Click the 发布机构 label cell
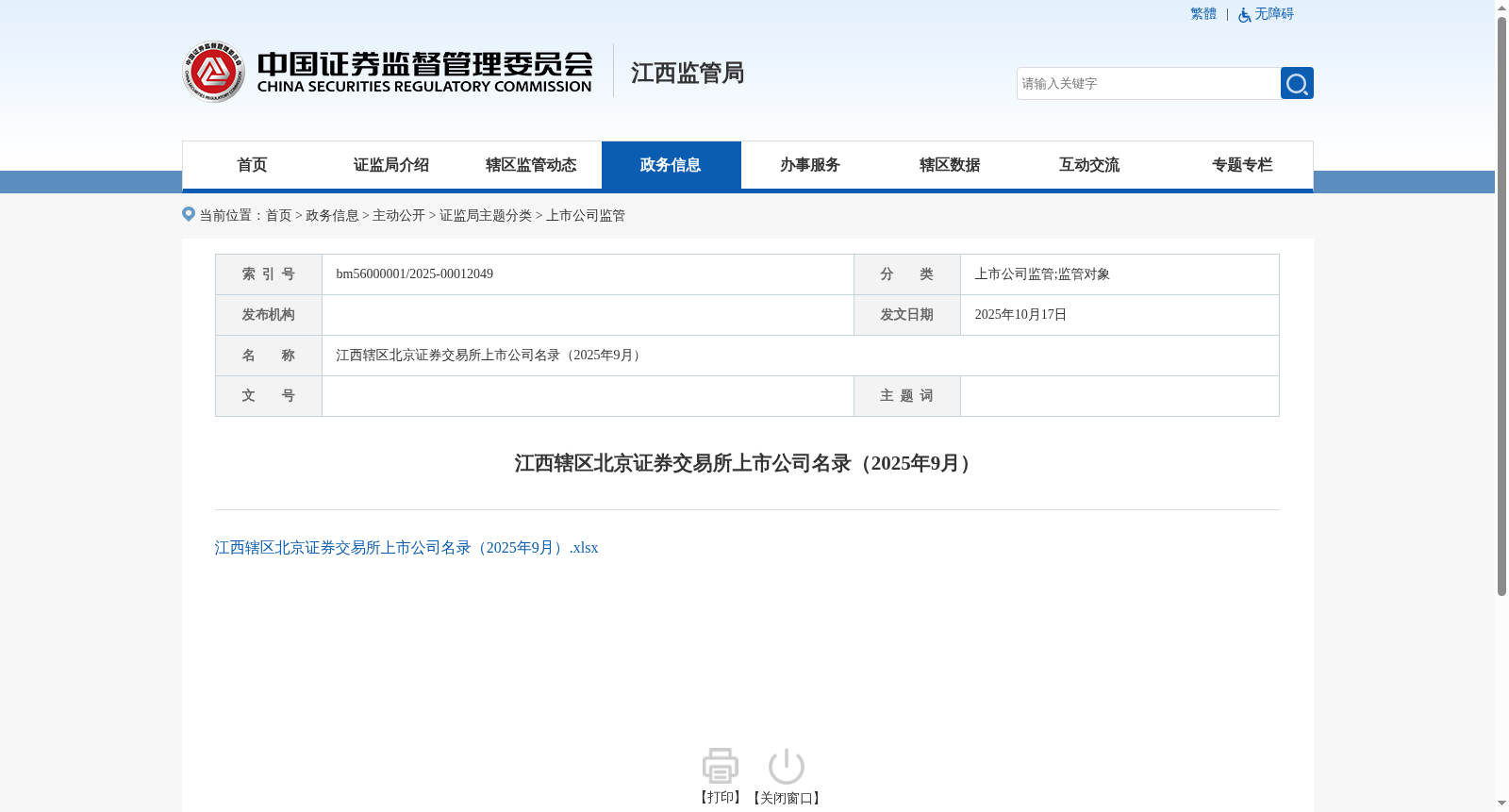 tap(269, 315)
